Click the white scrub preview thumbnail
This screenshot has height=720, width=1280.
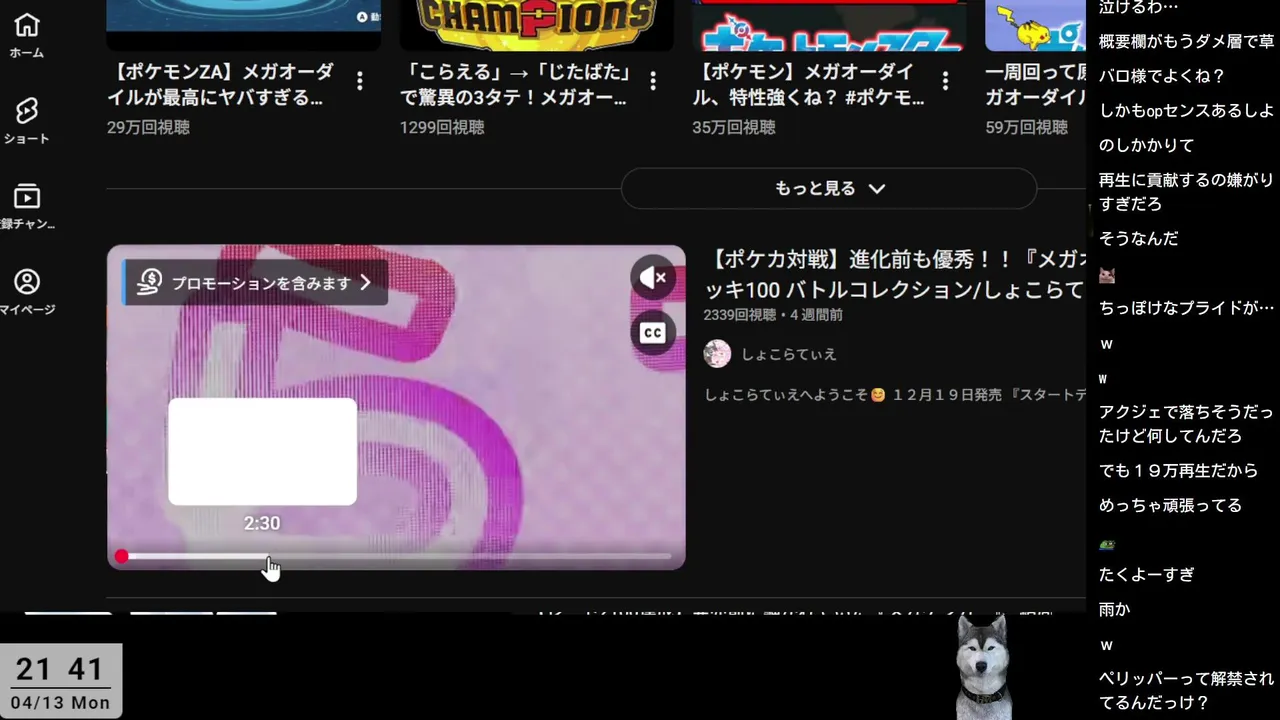(262, 451)
